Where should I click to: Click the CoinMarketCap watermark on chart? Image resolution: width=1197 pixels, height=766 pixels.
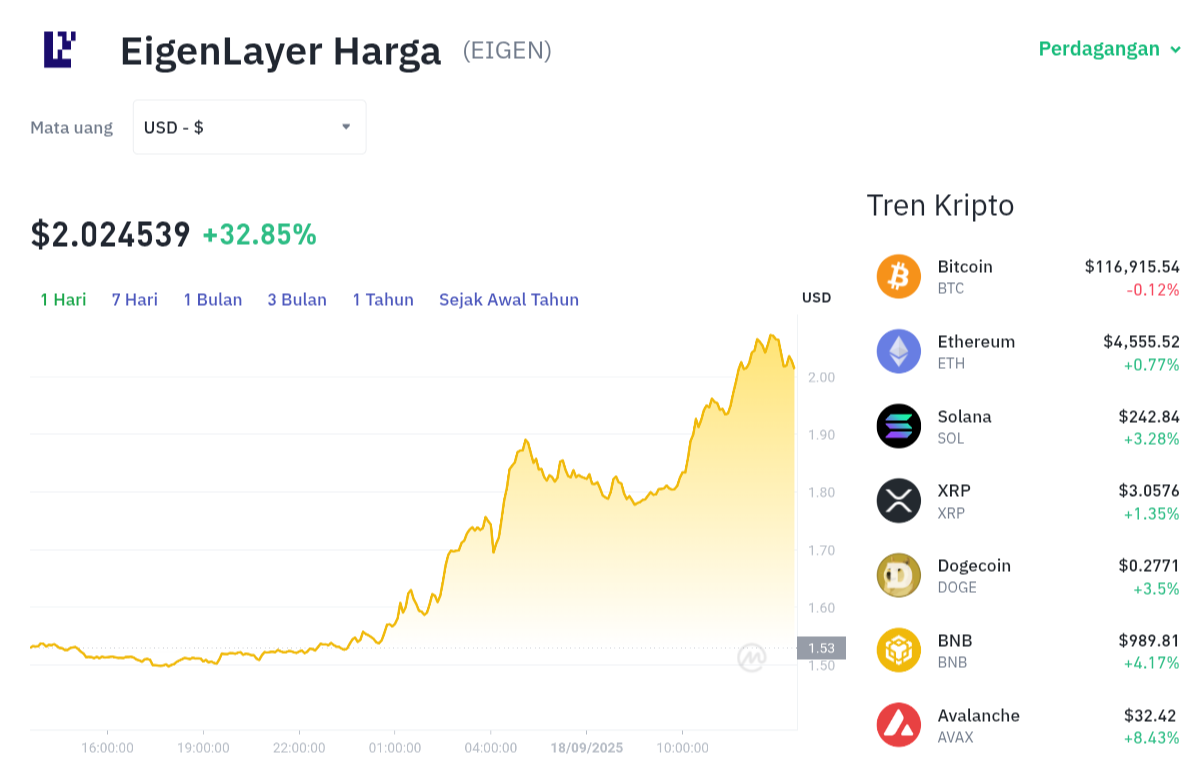[752, 658]
